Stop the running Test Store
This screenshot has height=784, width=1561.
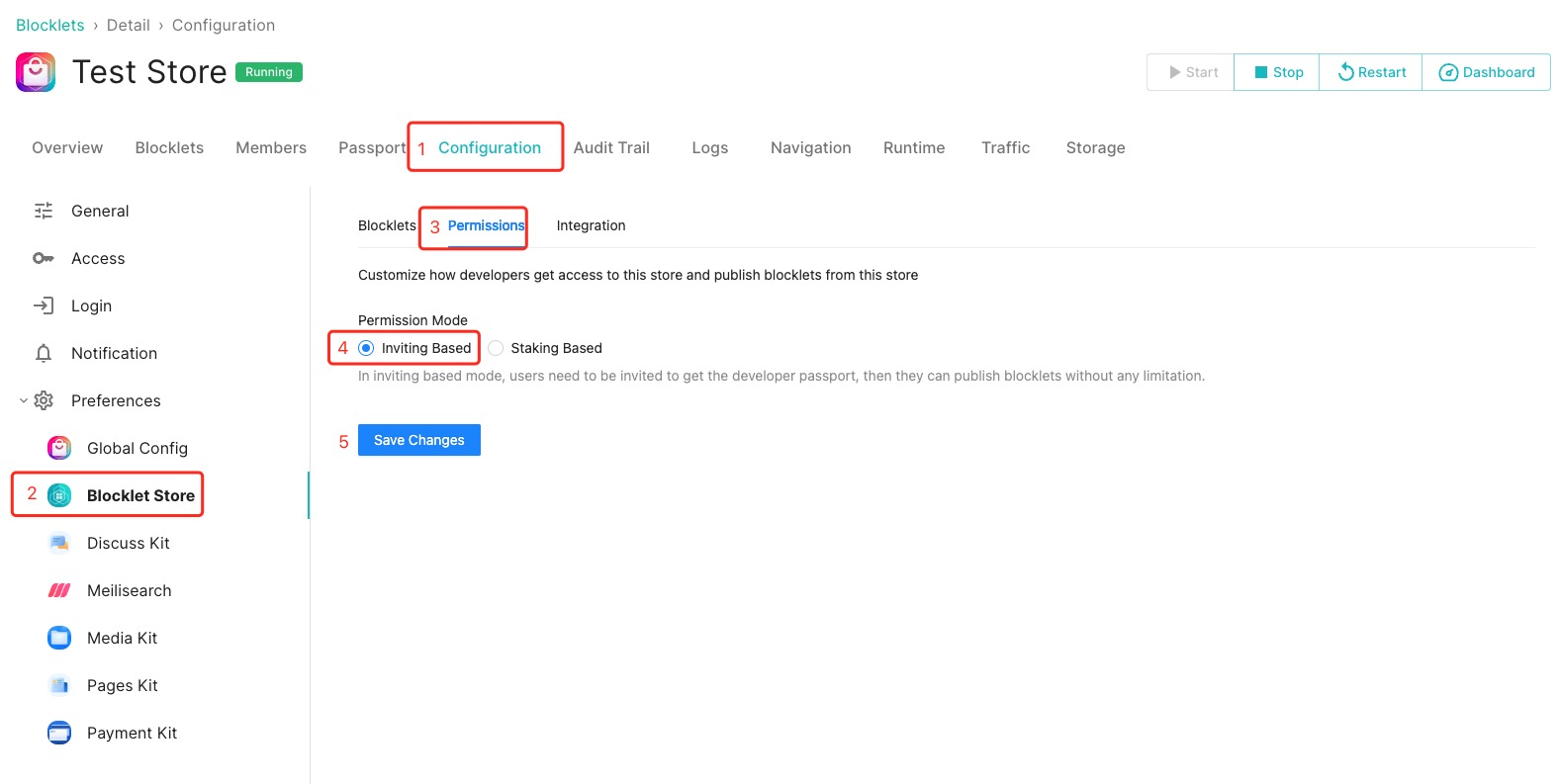[x=1277, y=72]
